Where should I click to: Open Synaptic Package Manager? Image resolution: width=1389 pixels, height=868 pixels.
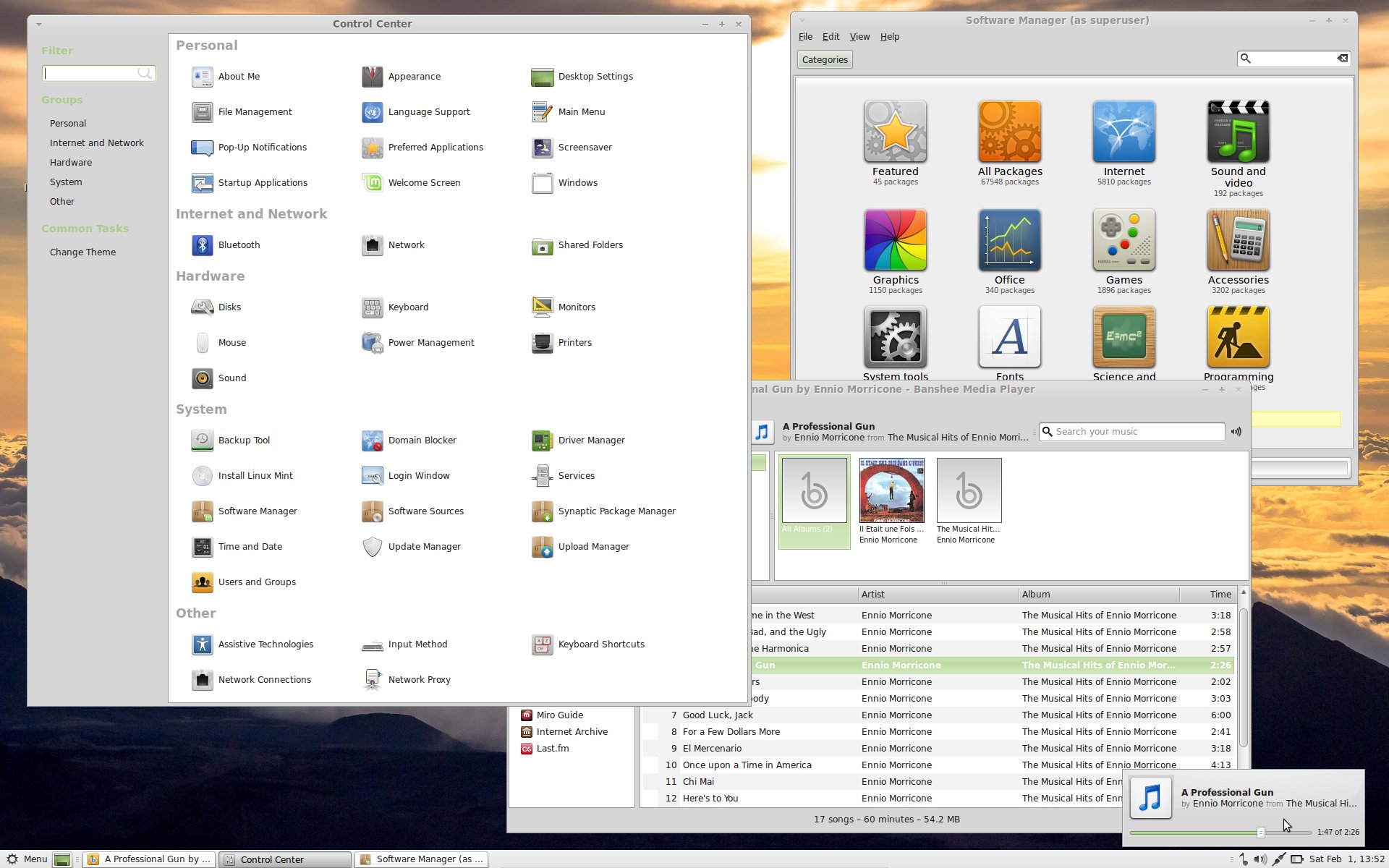(x=603, y=511)
